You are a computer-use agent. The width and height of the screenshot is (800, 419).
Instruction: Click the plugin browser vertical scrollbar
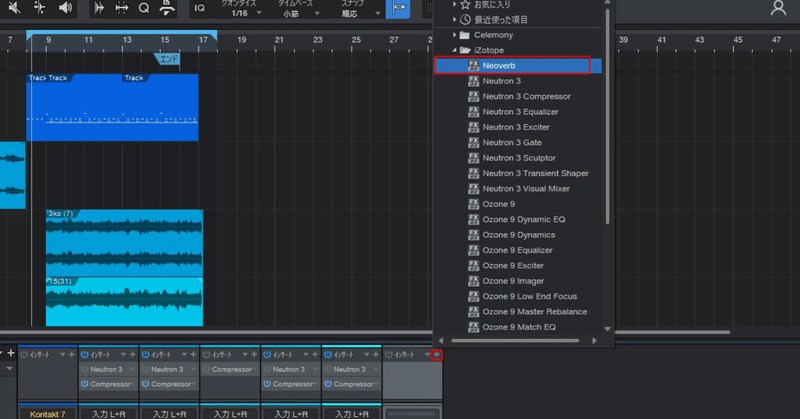tap(607, 116)
